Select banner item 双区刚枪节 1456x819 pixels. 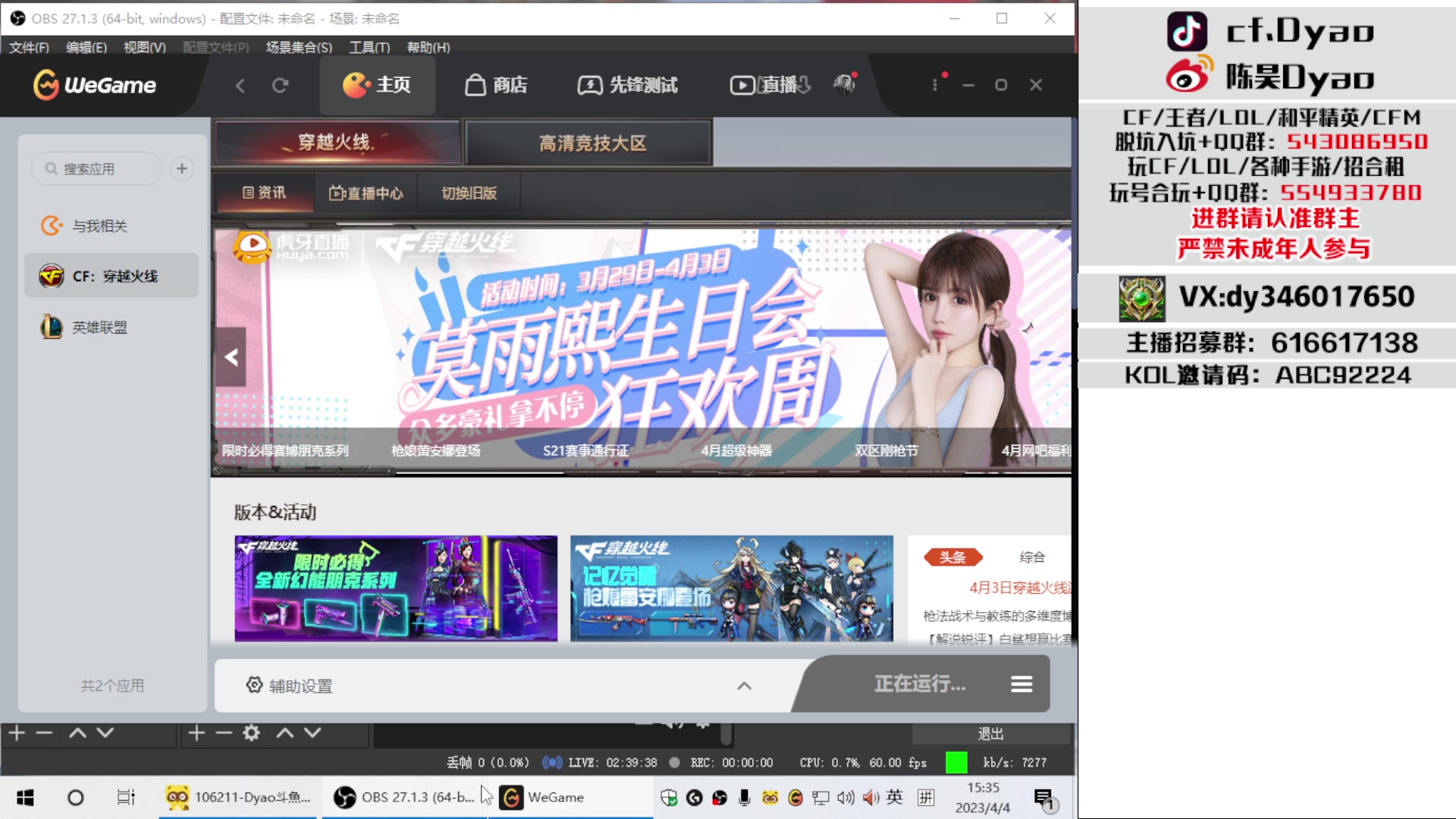point(886,450)
